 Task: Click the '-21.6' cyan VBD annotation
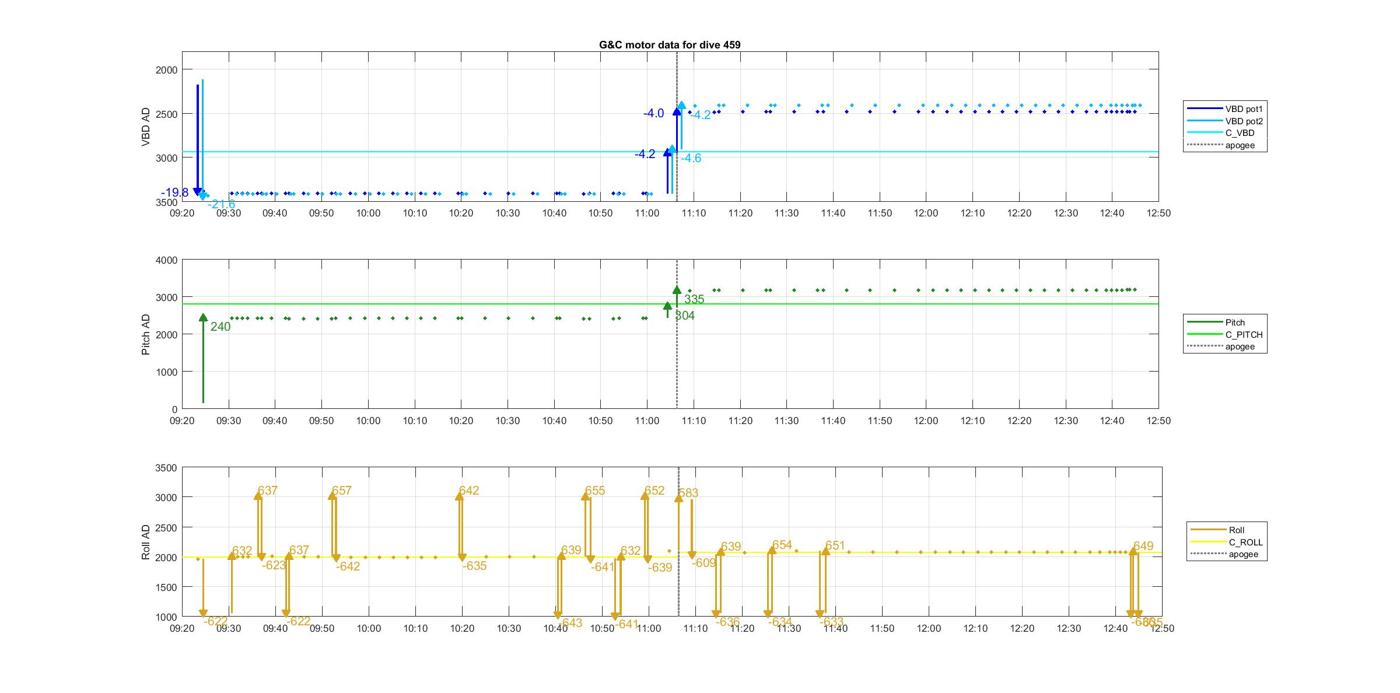[x=222, y=204]
